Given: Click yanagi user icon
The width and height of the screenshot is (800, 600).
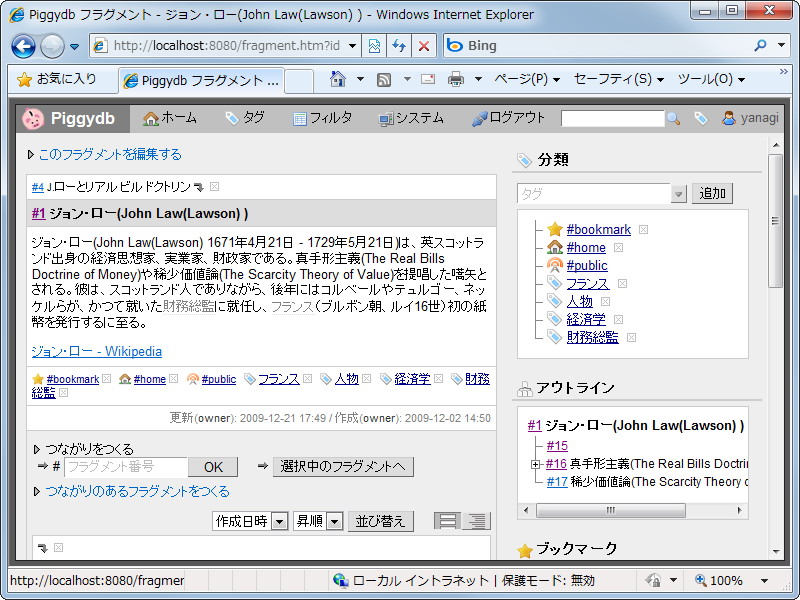Looking at the screenshot, I should 729,118.
